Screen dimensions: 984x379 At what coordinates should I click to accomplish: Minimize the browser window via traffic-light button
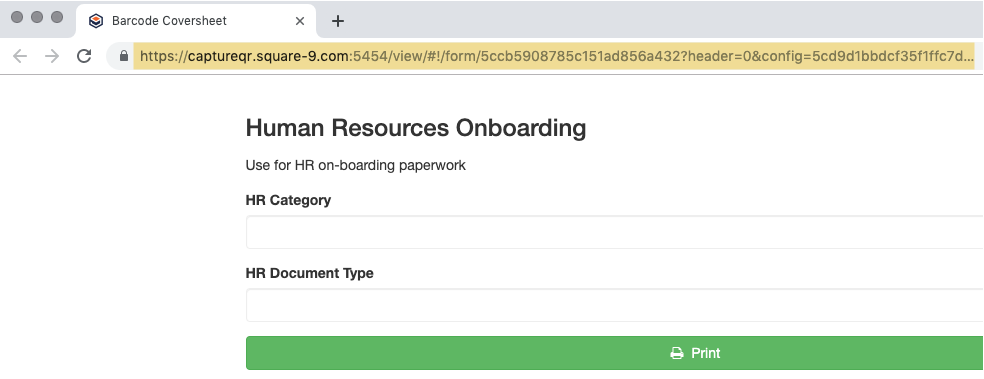click(37, 17)
